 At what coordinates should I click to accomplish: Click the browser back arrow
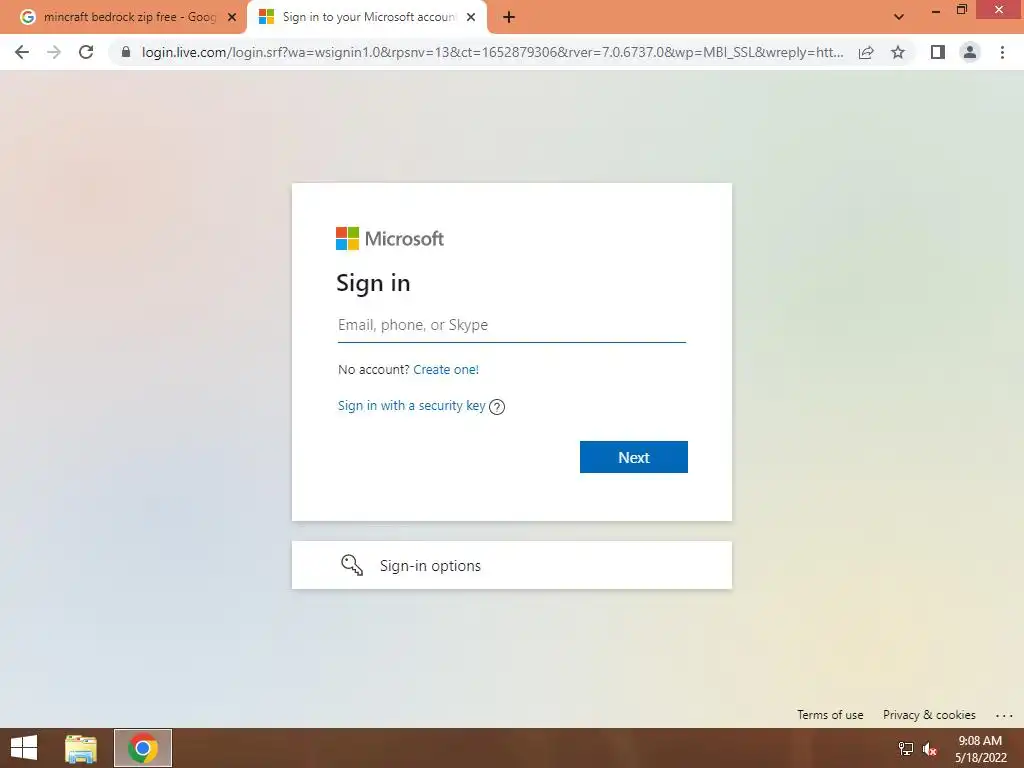(x=22, y=52)
